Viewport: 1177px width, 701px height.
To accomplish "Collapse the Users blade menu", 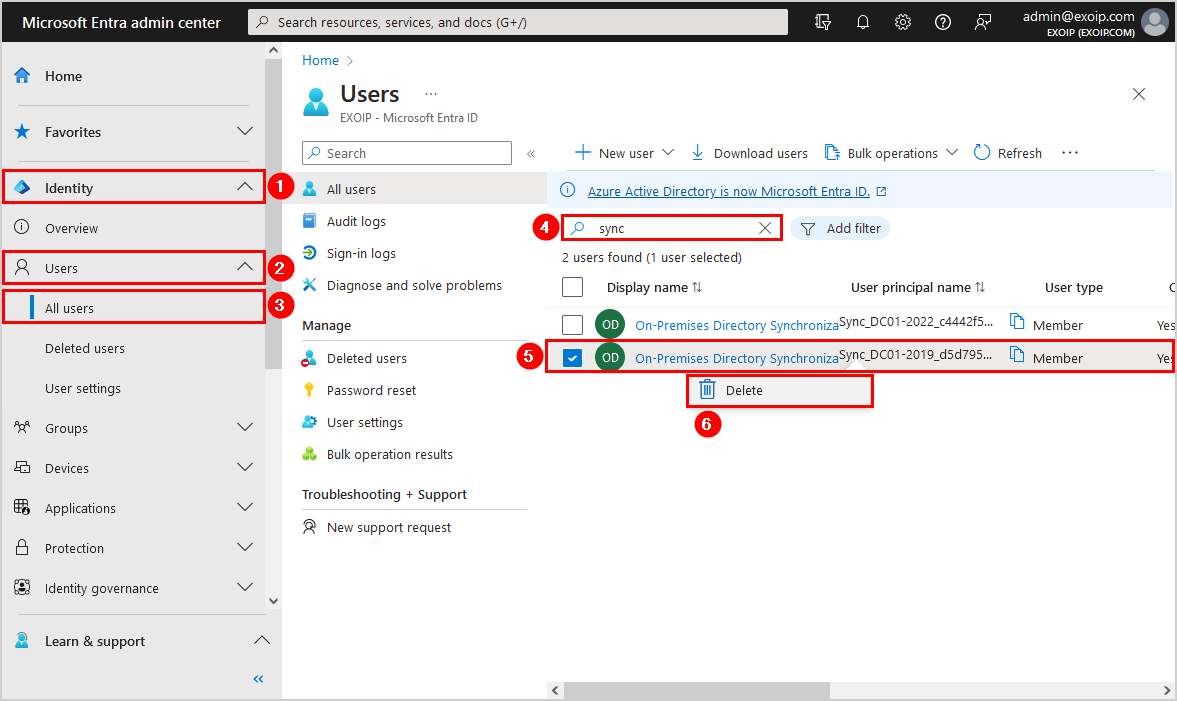I will tap(531, 153).
